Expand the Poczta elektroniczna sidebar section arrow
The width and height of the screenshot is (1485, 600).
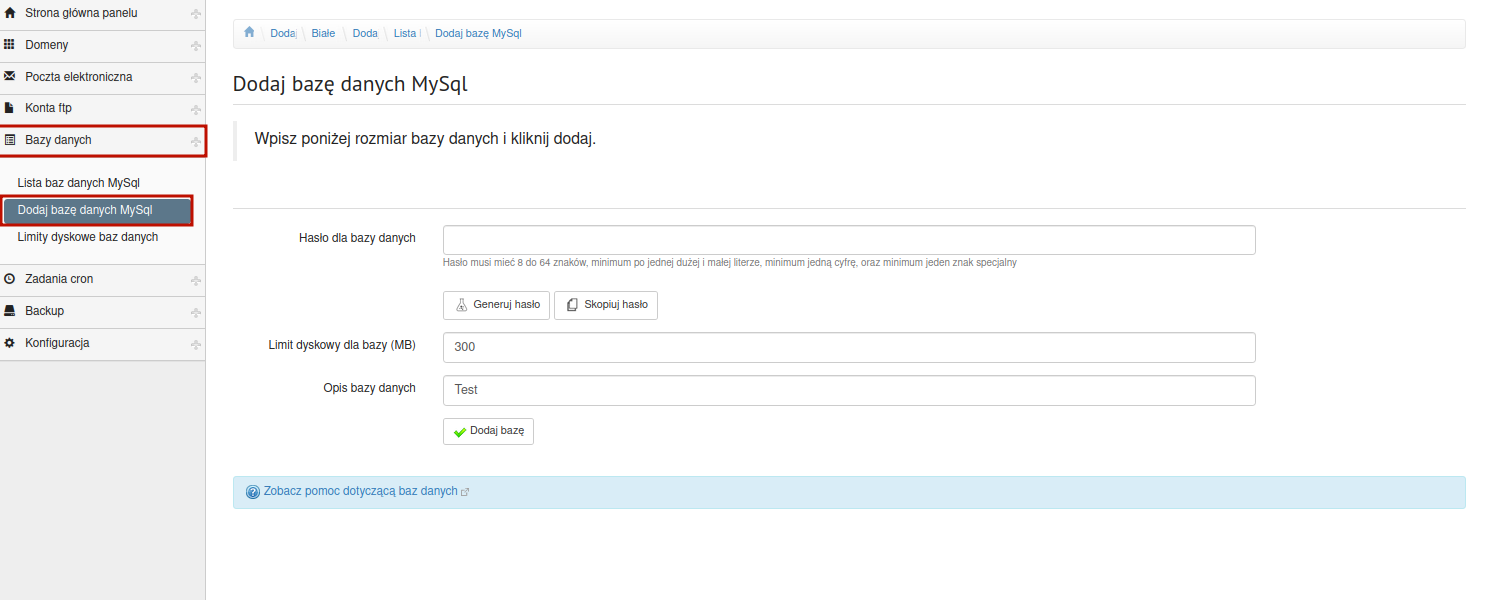coord(196,78)
